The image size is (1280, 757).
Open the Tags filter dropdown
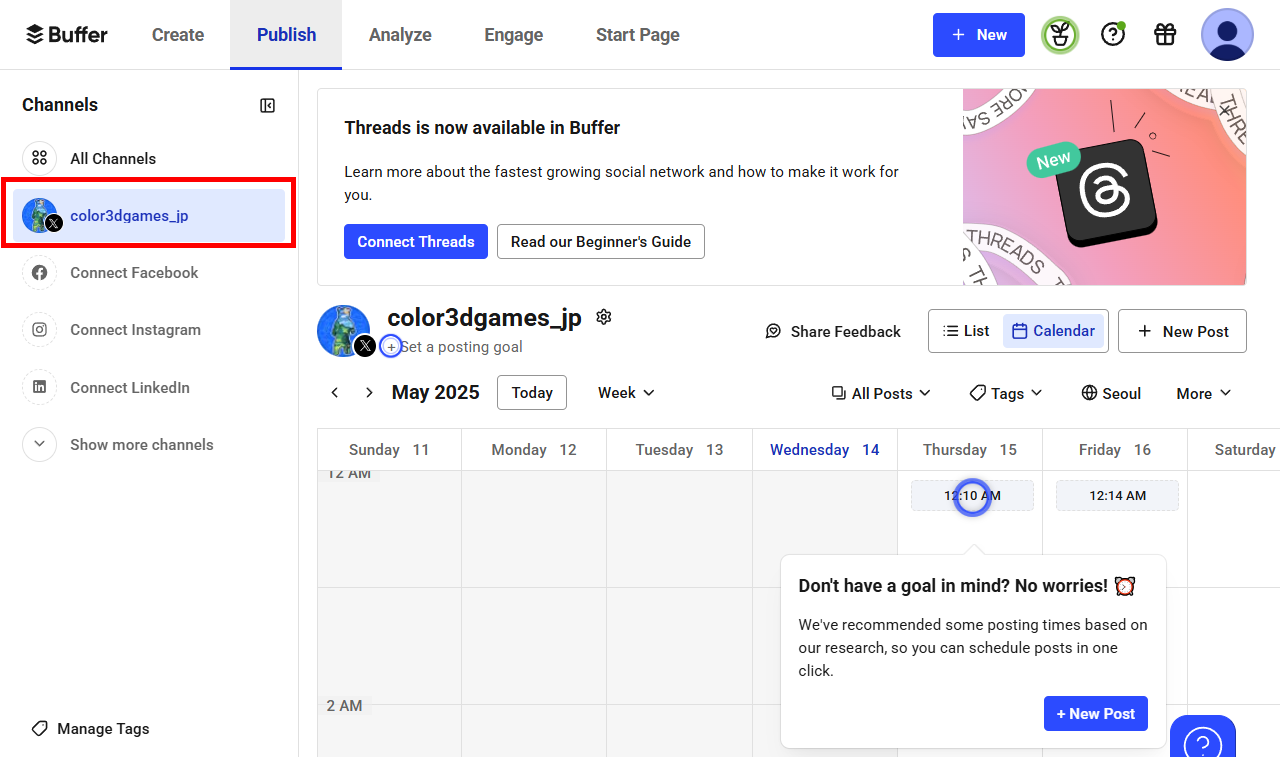coord(1006,393)
